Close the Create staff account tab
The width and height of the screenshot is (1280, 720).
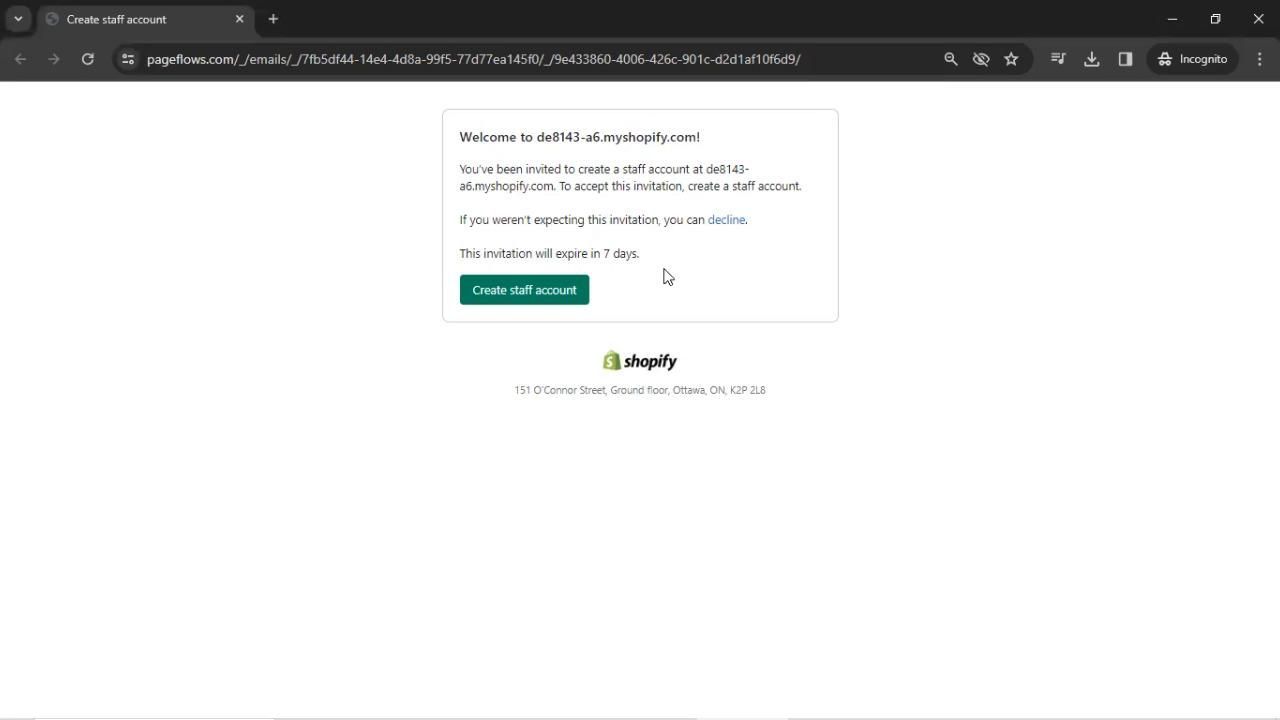tap(239, 19)
